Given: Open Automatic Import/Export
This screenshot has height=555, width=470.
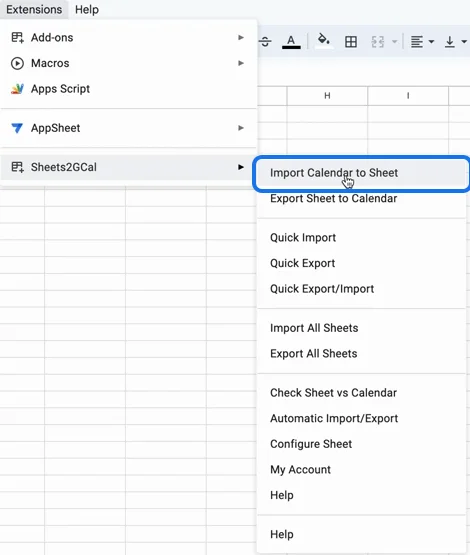Looking at the screenshot, I should pyautogui.click(x=361, y=418).
